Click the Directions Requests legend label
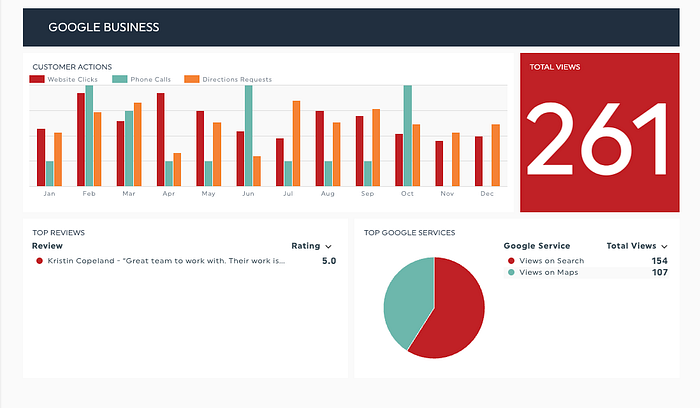Screen dimensions: 700x408 (x=237, y=79)
